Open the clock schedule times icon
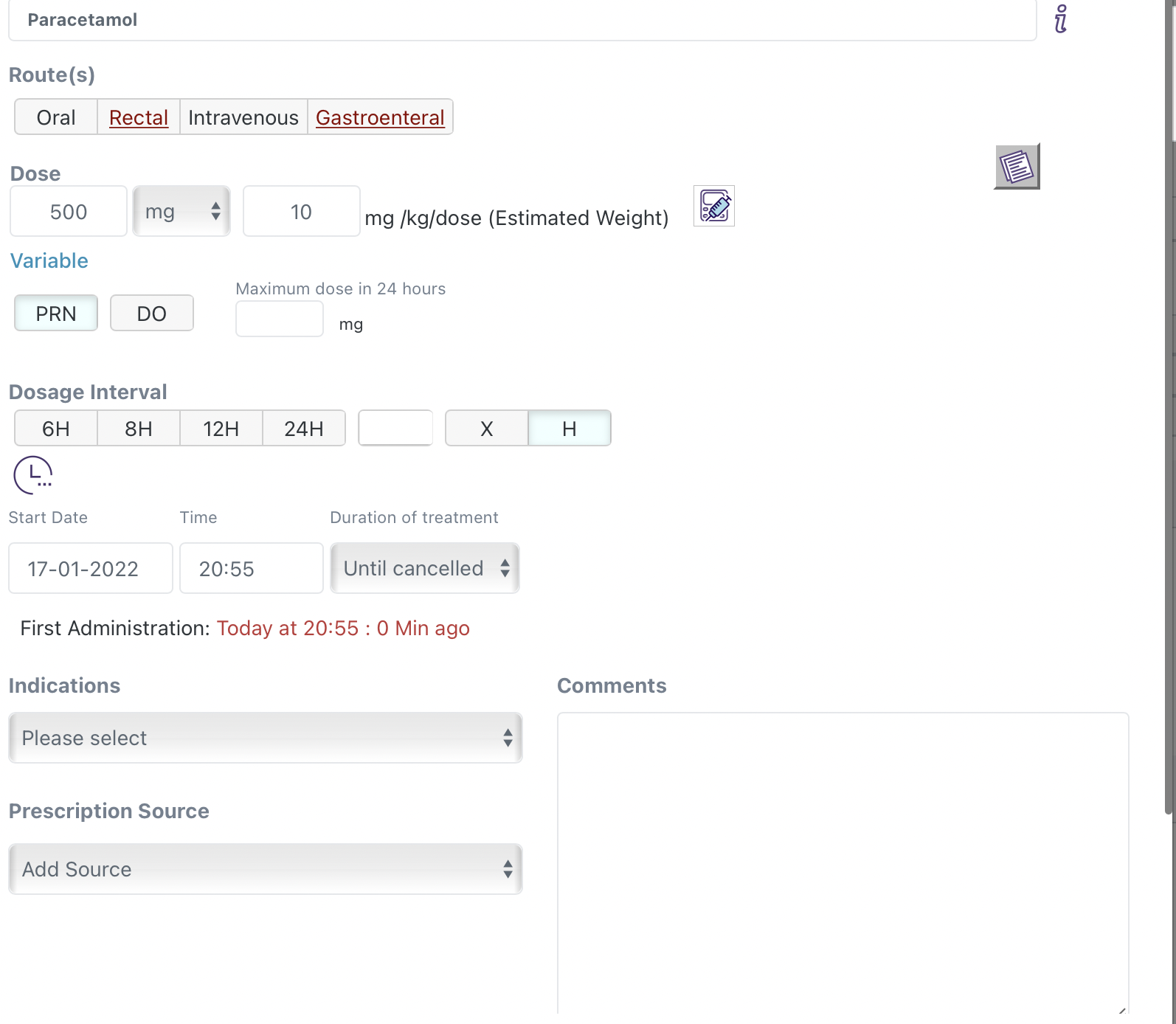The height and width of the screenshot is (1024, 1176). click(x=33, y=475)
